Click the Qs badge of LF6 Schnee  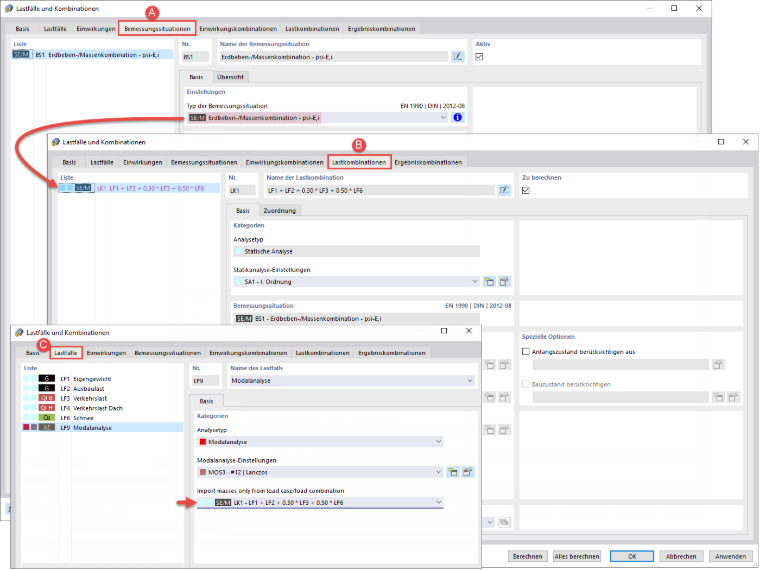tap(47, 417)
